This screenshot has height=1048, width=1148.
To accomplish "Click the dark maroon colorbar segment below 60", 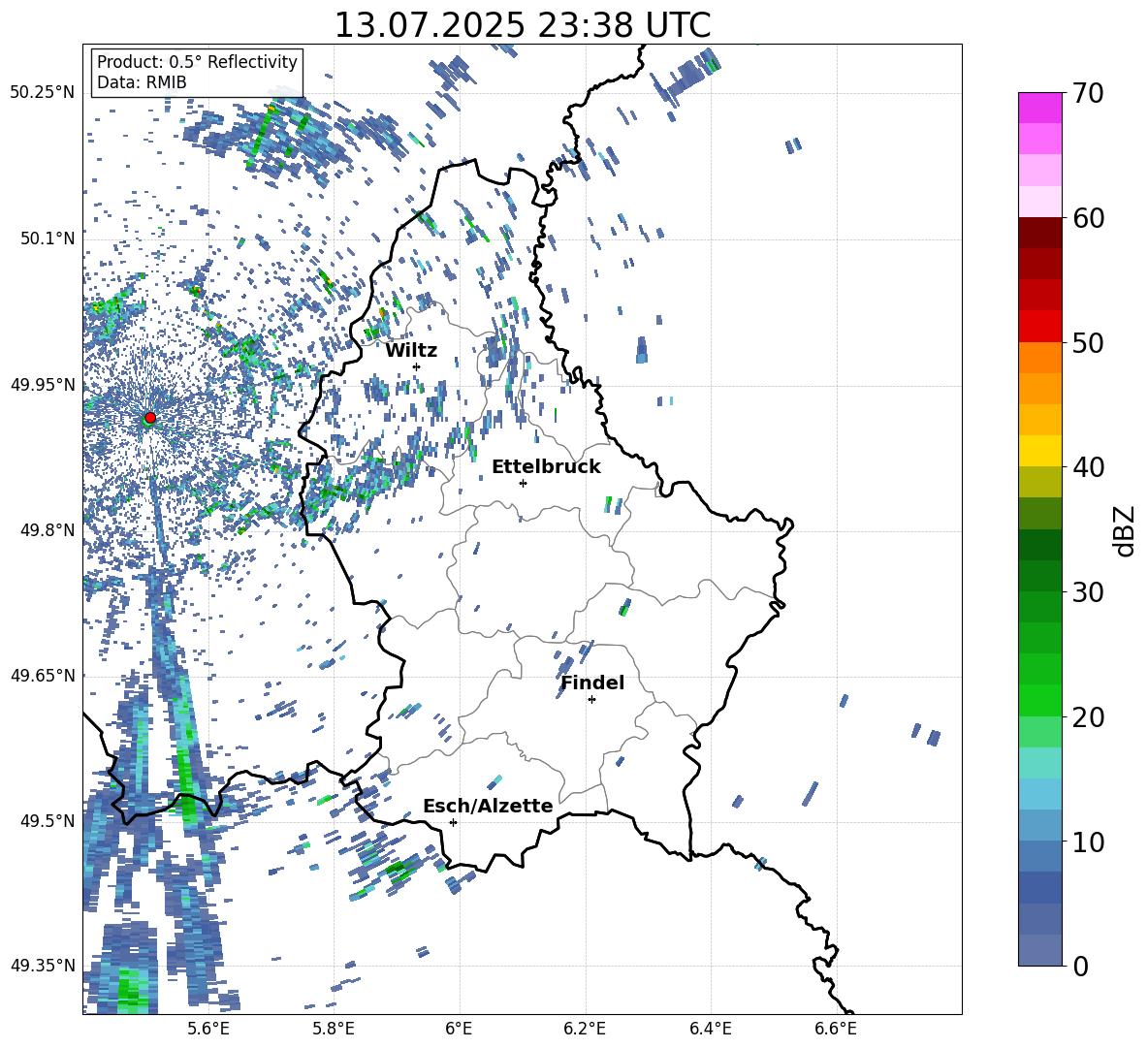I will 1039,233.
